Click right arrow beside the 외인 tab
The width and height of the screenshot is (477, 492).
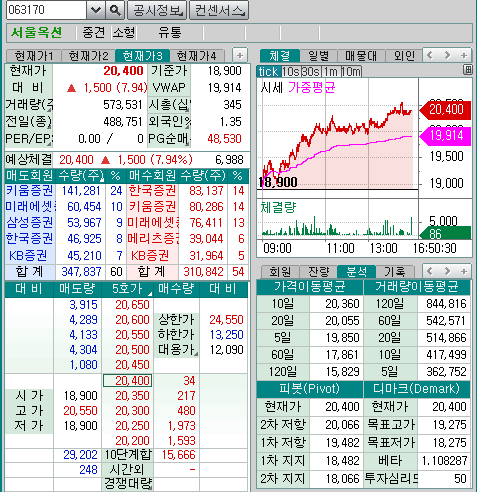tap(447, 55)
